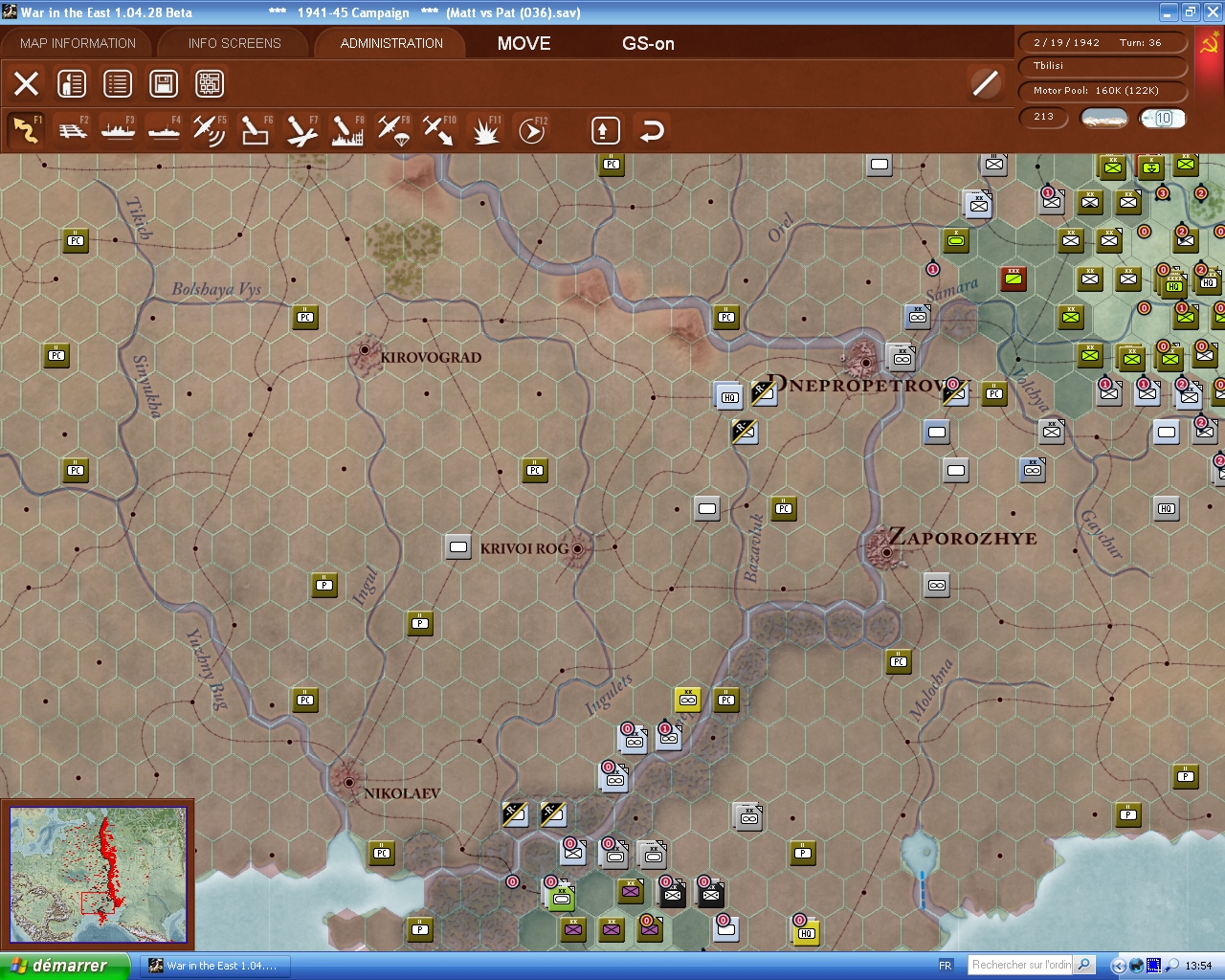Viewport: 1225px width, 980px height.
Task: Click the MOVE mode label
Action: coord(524,43)
